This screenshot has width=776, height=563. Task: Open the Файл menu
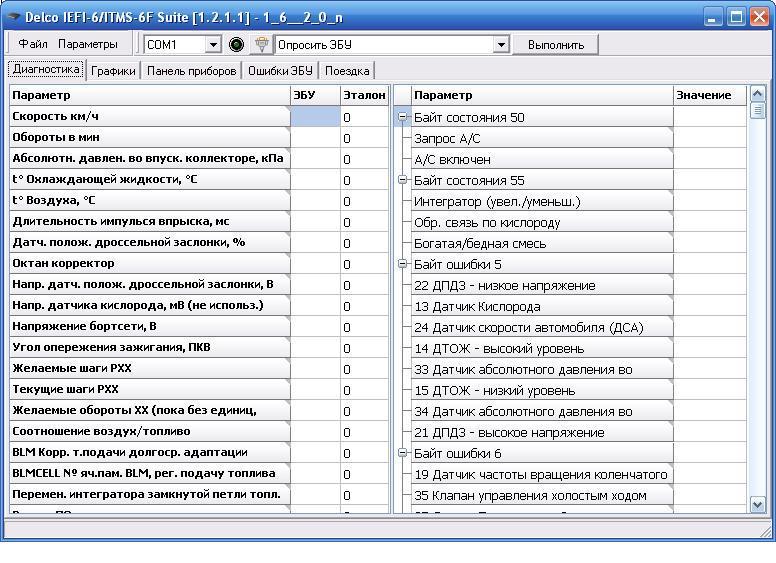[33, 44]
